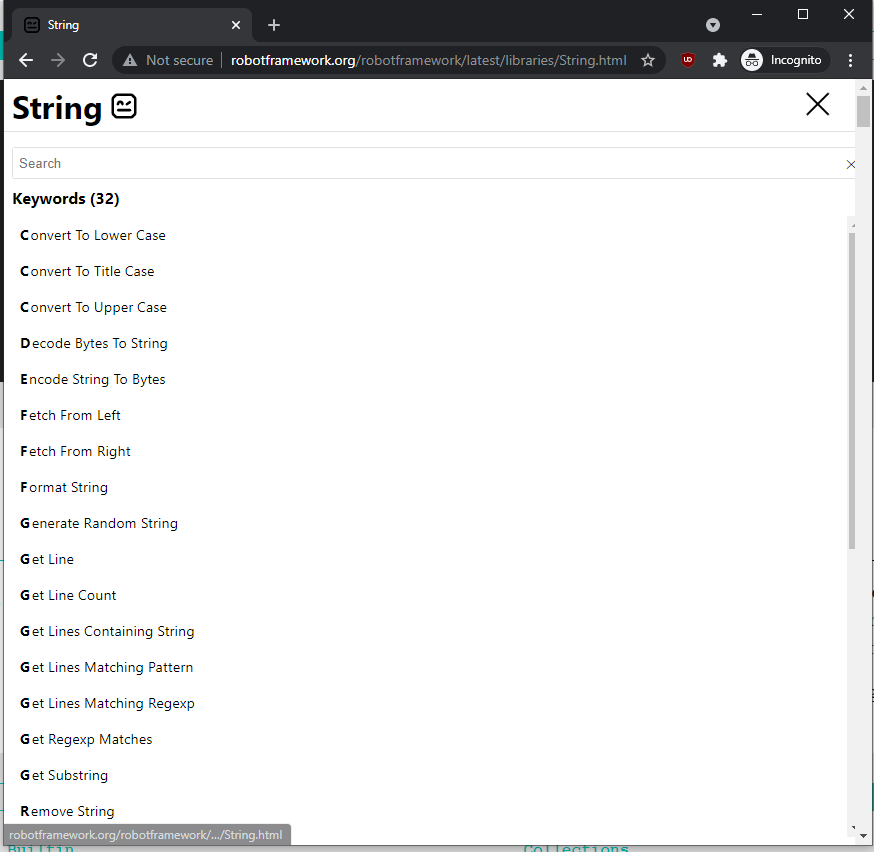
Task: Open the Extensions puzzle icon
Action: pyautogui.click(x=720, y=60)
